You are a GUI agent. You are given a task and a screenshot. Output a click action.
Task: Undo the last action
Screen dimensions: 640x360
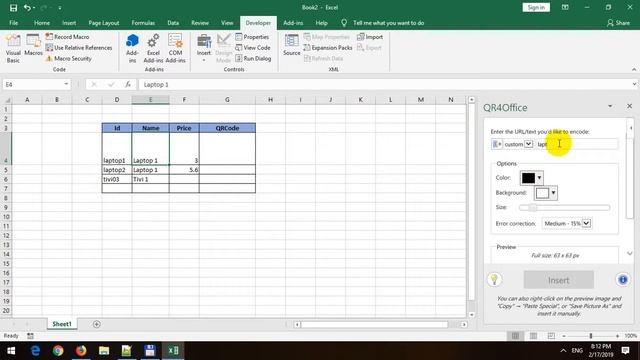tap(27, 7)
